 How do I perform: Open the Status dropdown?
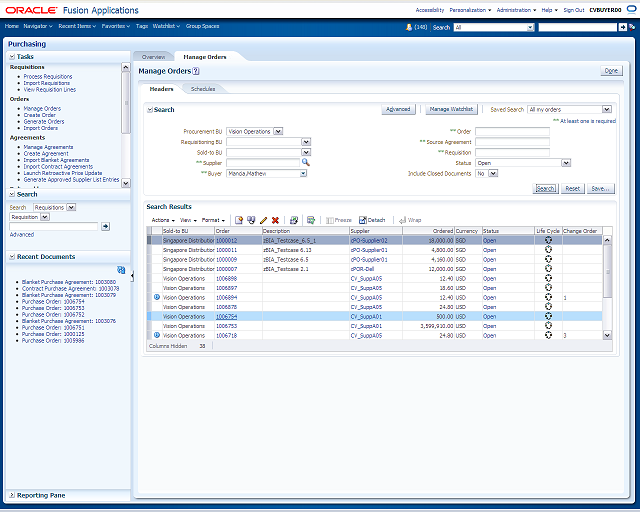click(566, 163)
